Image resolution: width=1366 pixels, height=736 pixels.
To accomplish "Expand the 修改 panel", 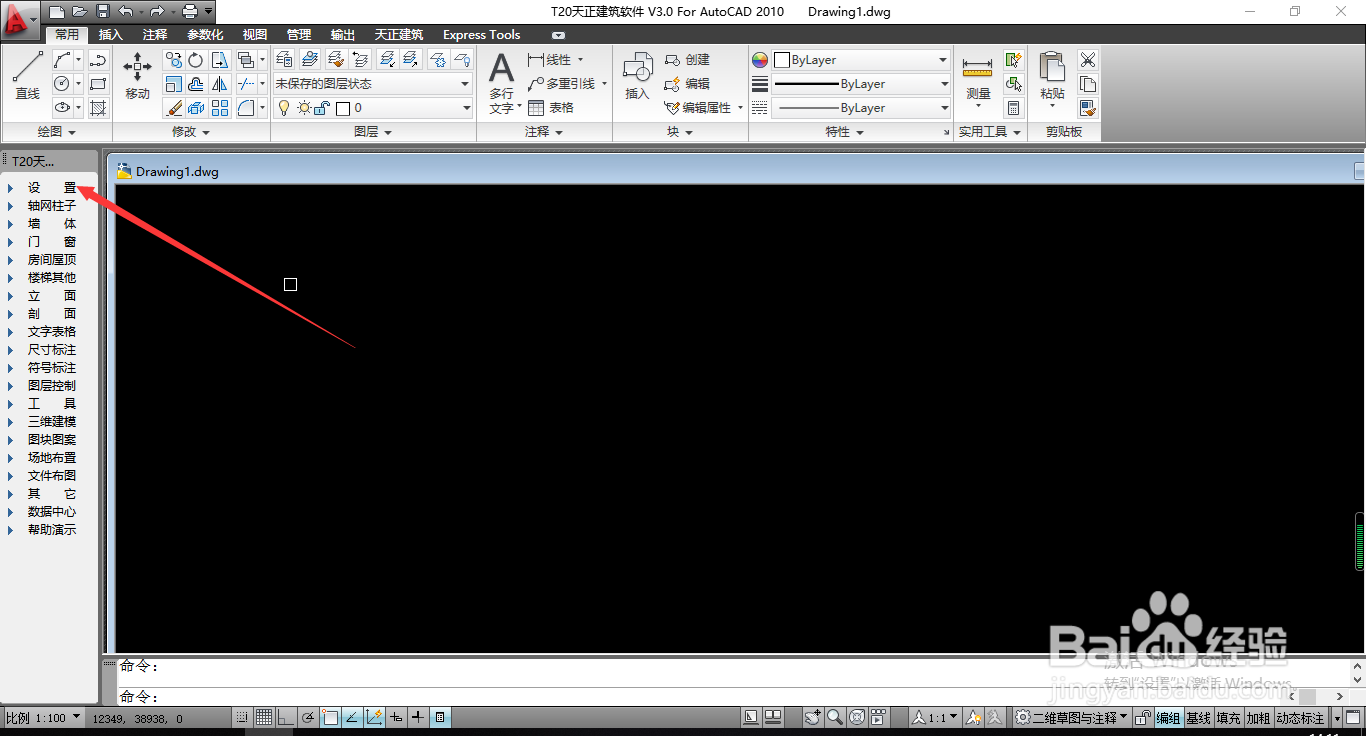I will point(190,132).
